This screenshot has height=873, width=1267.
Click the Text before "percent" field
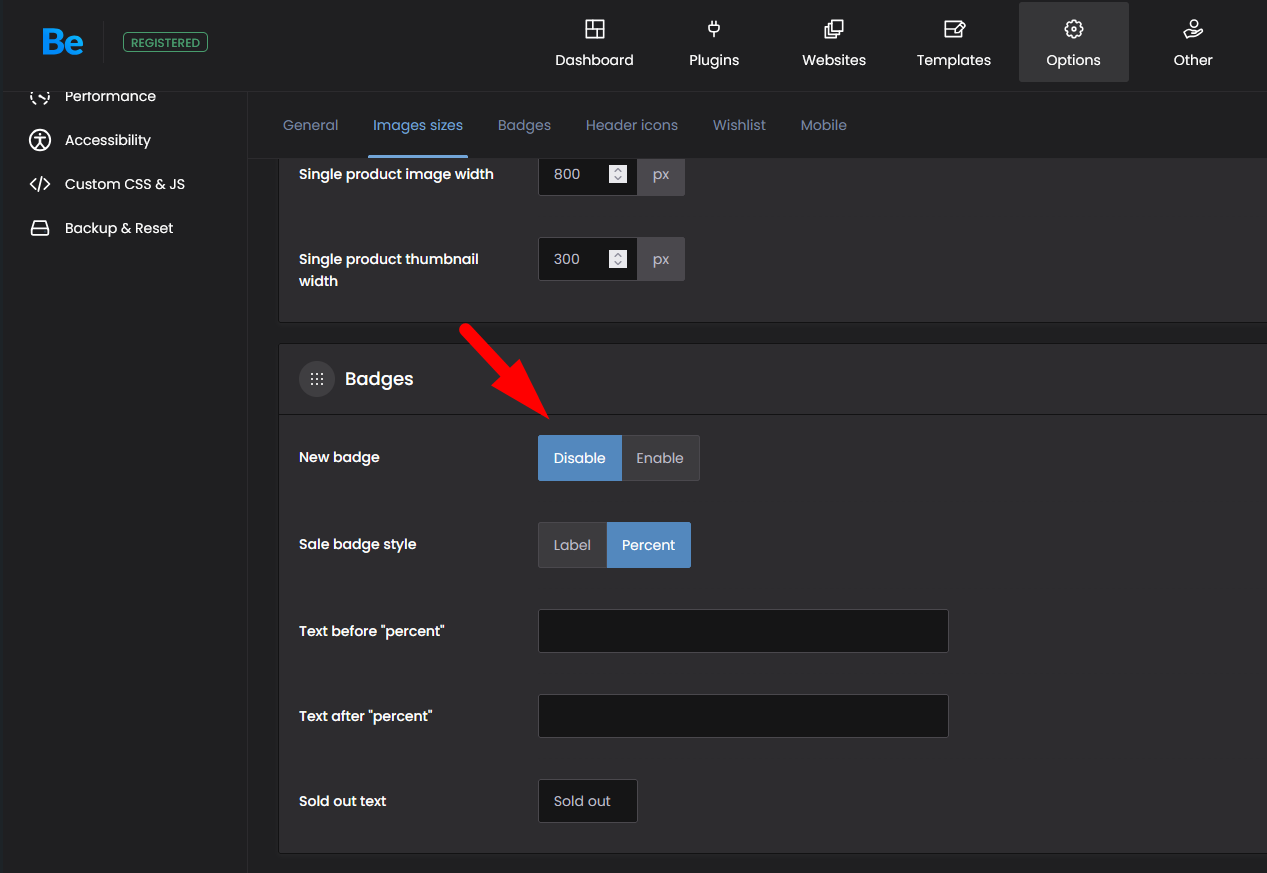pyautogui.click(x=743, y=631)
